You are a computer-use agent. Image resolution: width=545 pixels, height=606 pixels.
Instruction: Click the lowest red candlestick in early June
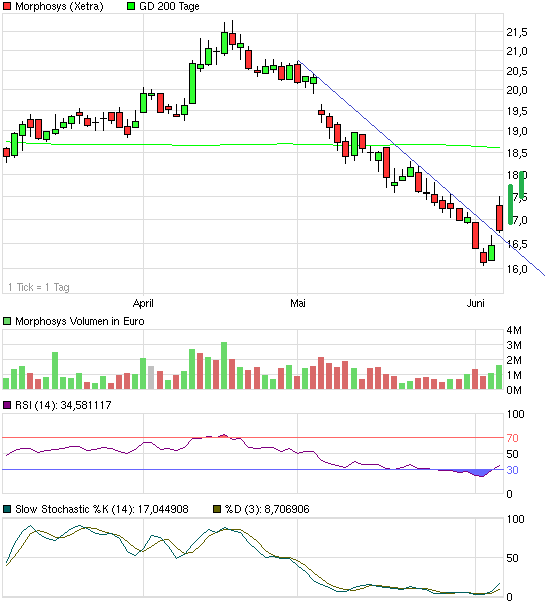[x=483, y=257]
